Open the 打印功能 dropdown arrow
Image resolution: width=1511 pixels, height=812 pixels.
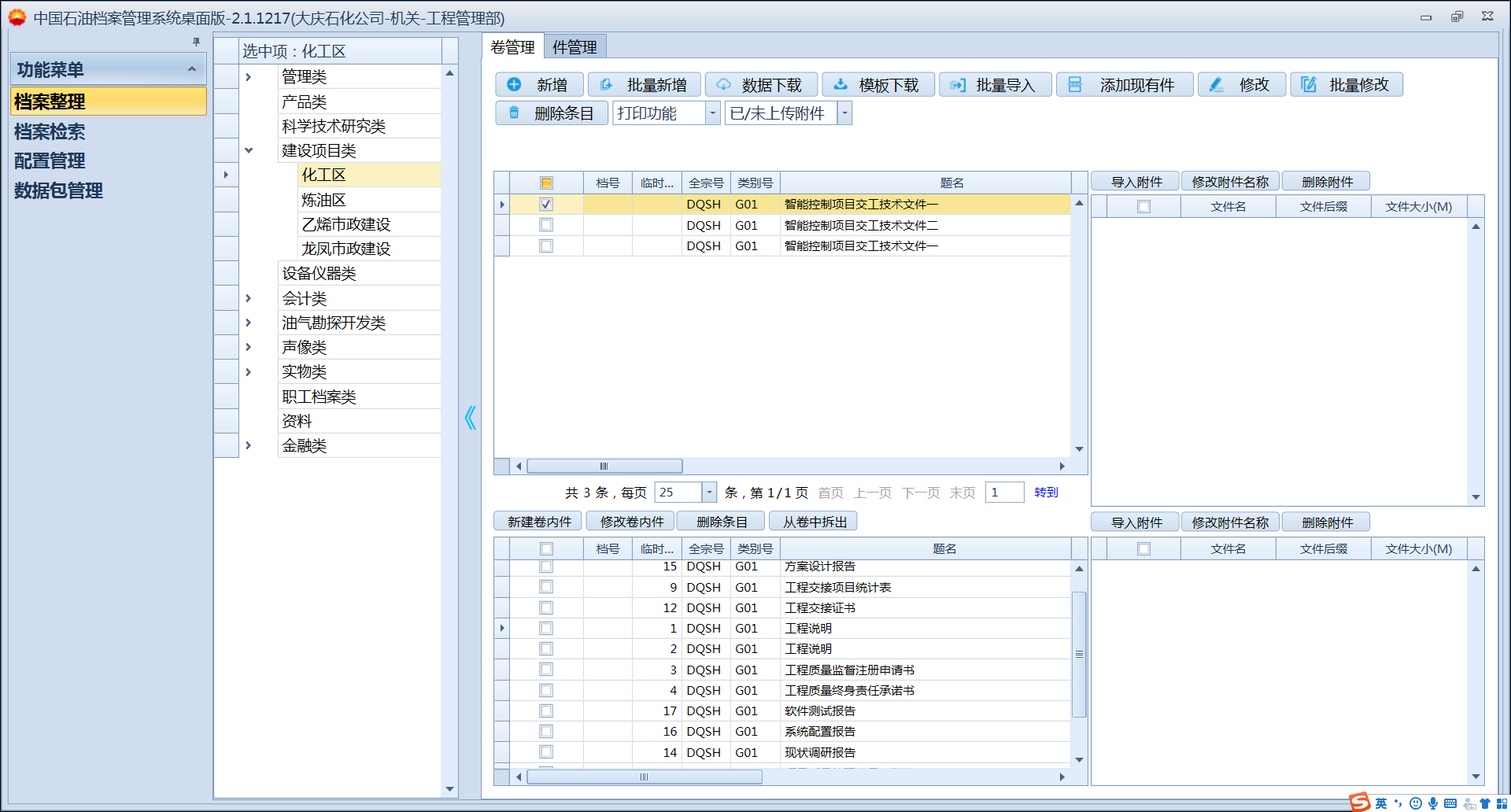point(711,113)
